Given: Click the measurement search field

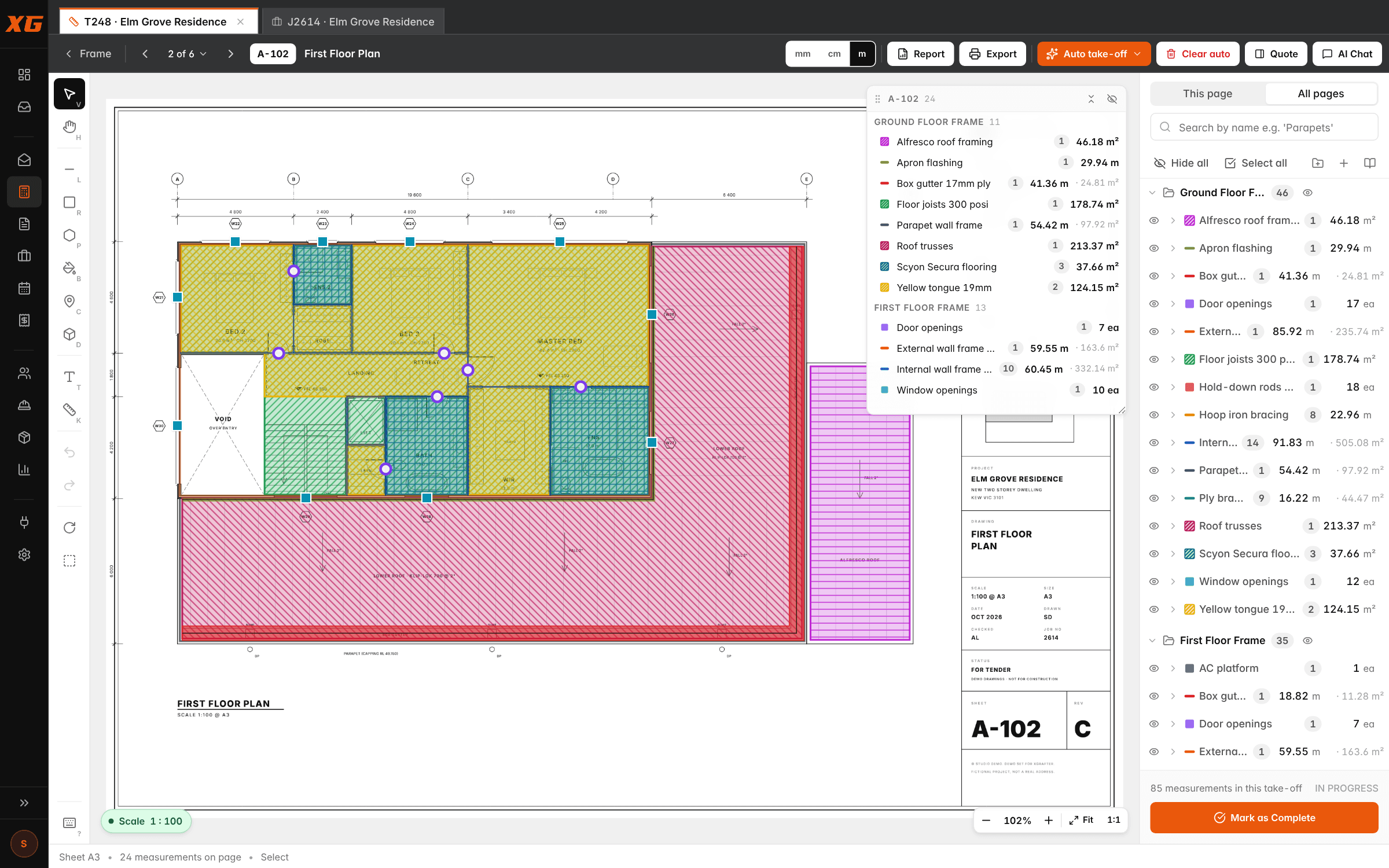Looking at the screenshot, I should point(1264,127).
